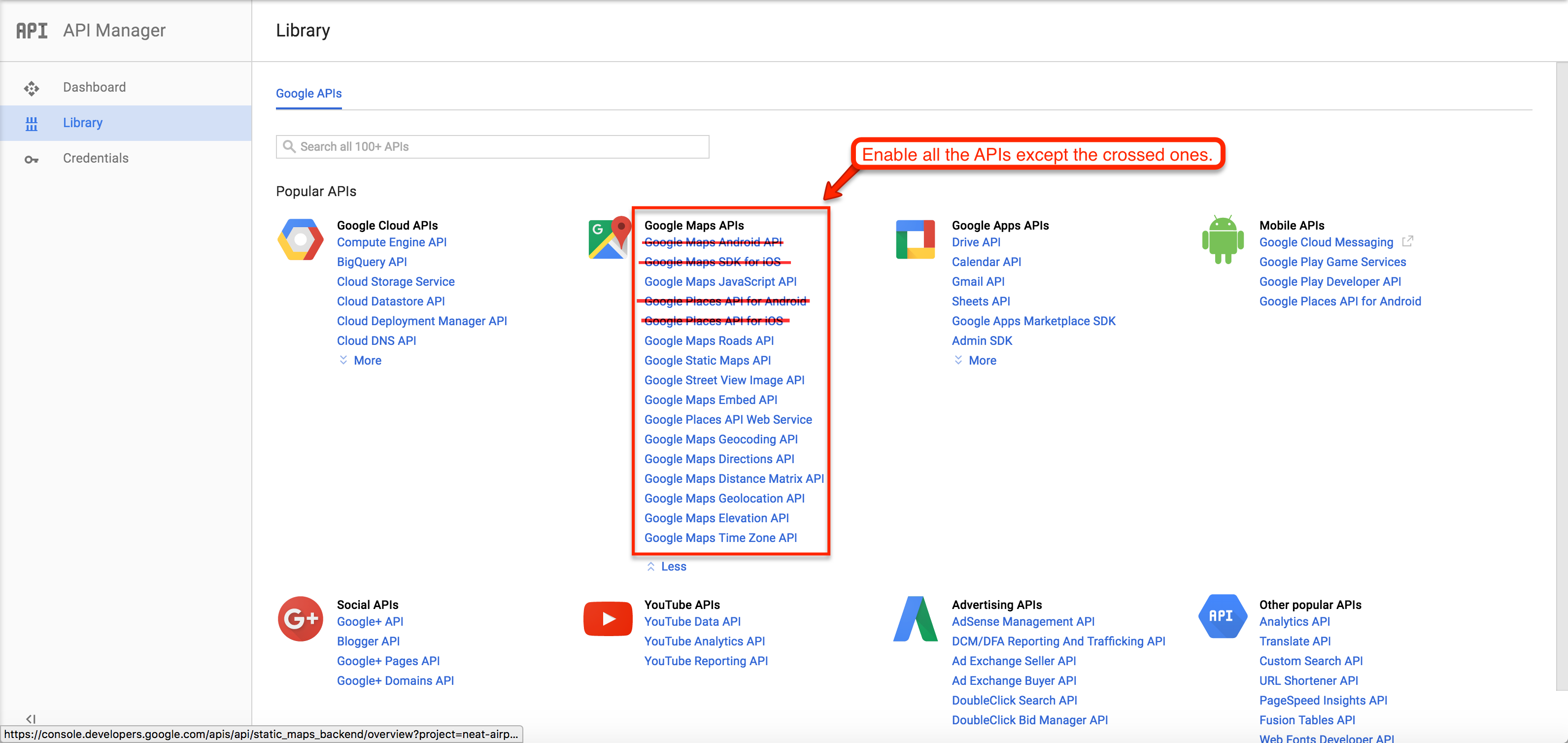Collapse Google Maps list with Less
Screen dimensions: 1568x743
[x=667, y=566]
